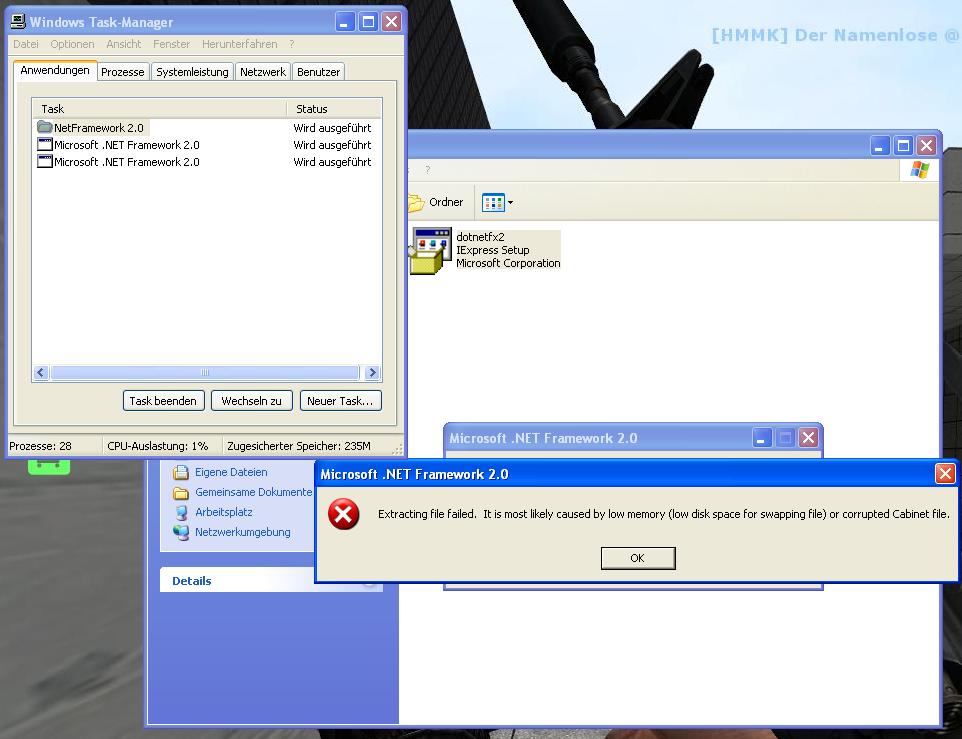Click the Neuer Task... button

coord(341,400)
